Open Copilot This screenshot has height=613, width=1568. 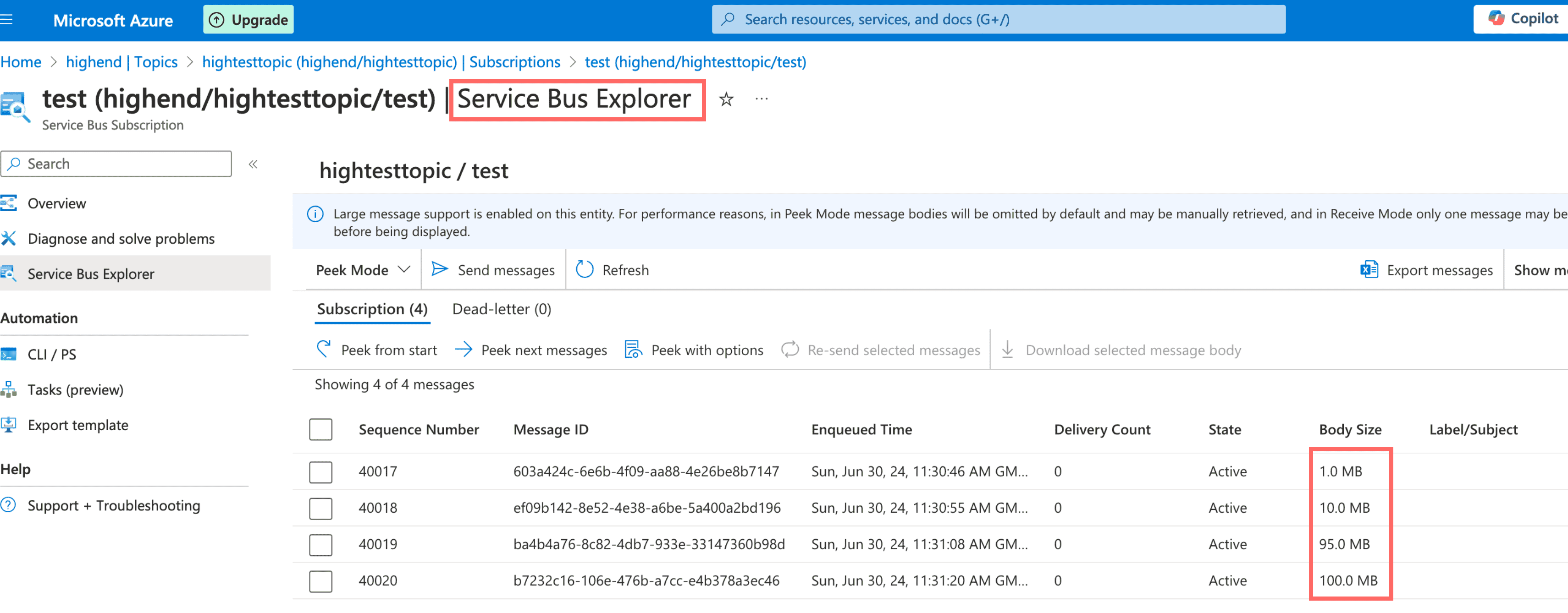(x=1522, y=19)
